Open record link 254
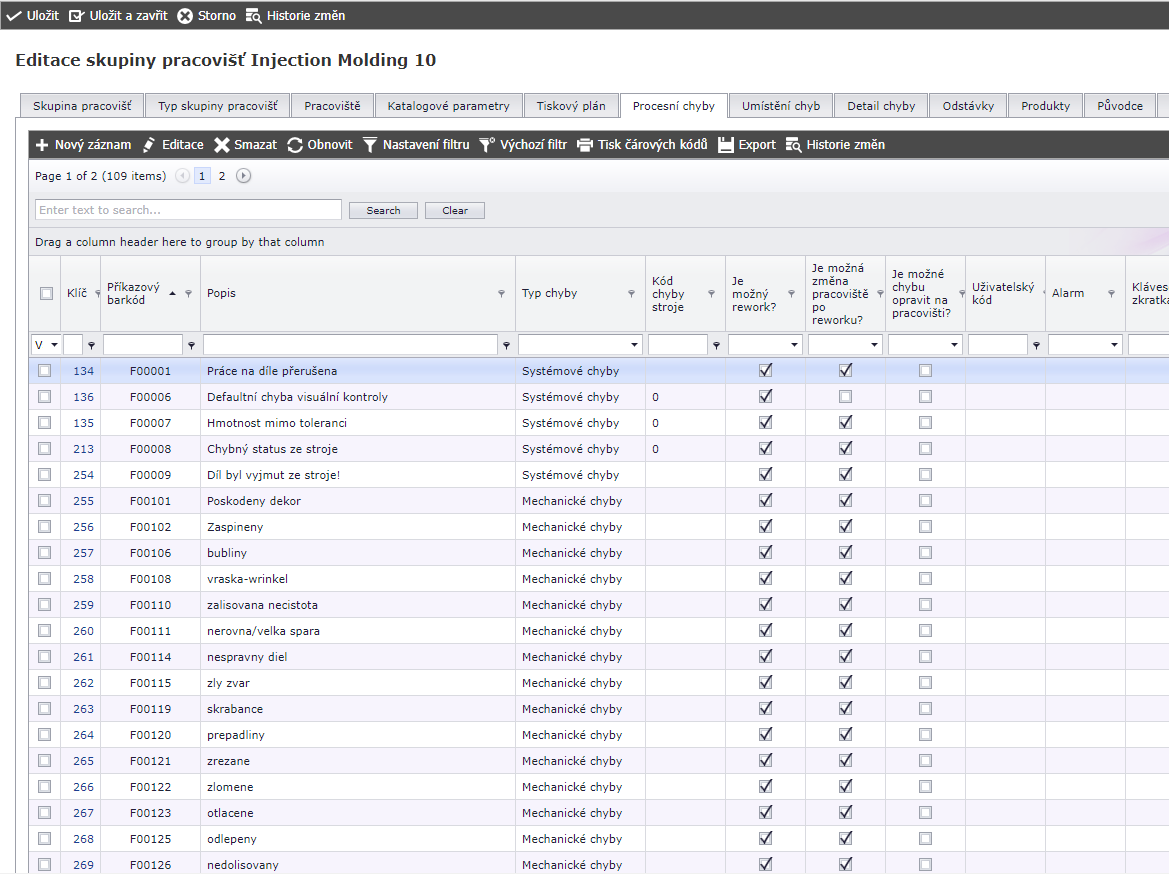This screenshot has width=1169, height=874. (x=83, y=475)
